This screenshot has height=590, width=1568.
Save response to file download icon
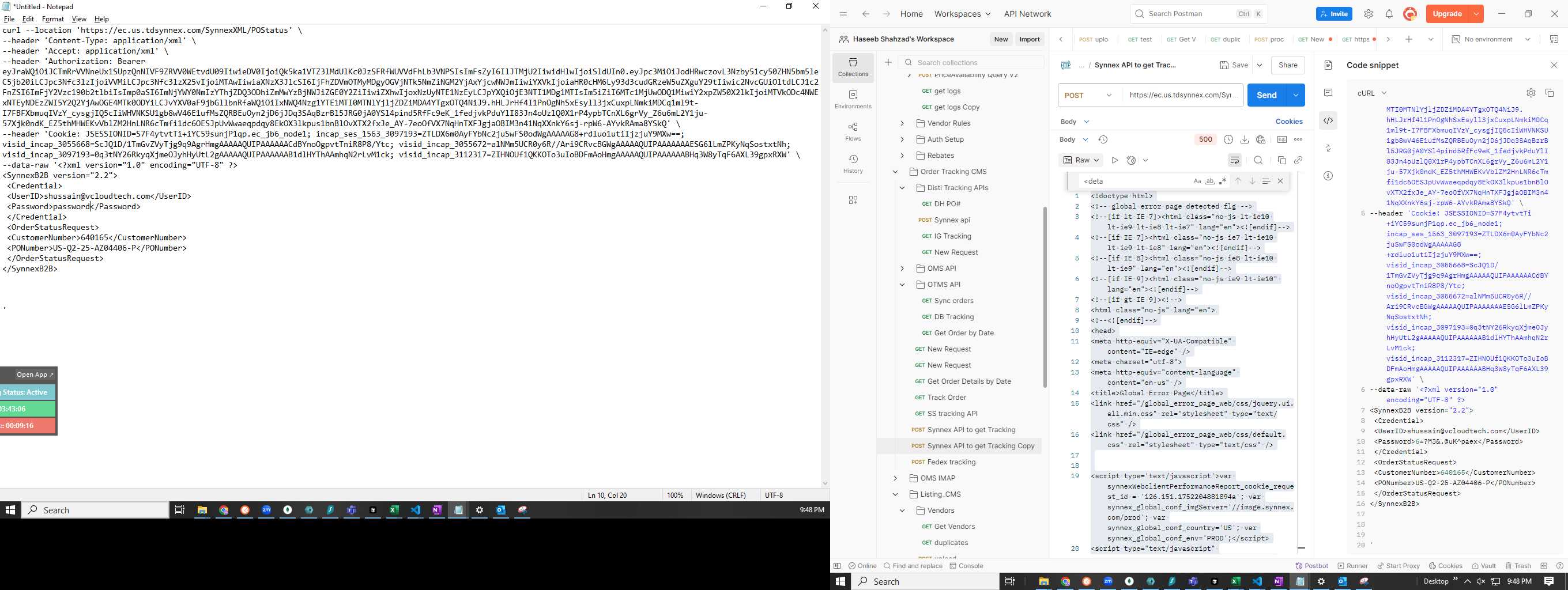(1245, 139)
